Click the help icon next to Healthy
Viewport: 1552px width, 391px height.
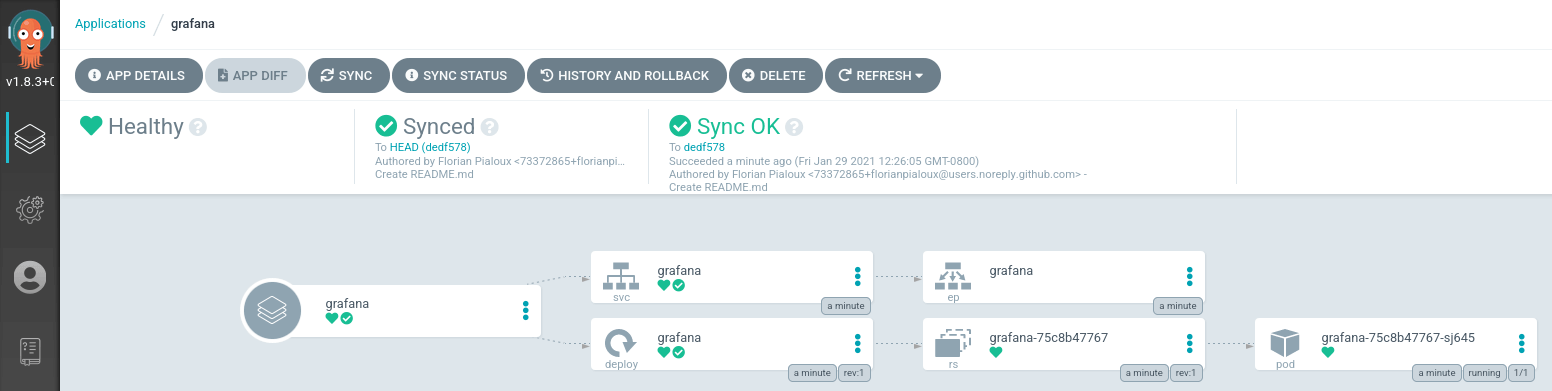pos(198,127)
